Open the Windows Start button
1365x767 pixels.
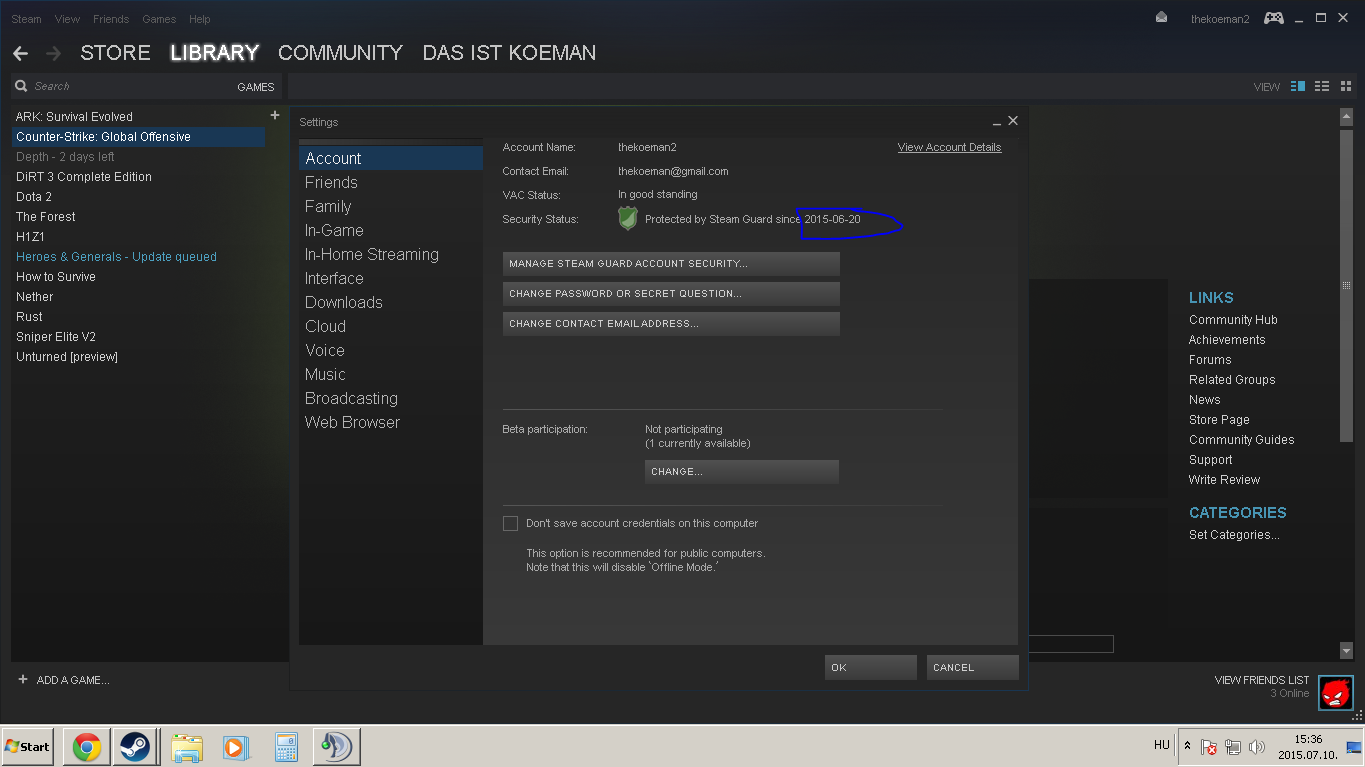point(28,747)
